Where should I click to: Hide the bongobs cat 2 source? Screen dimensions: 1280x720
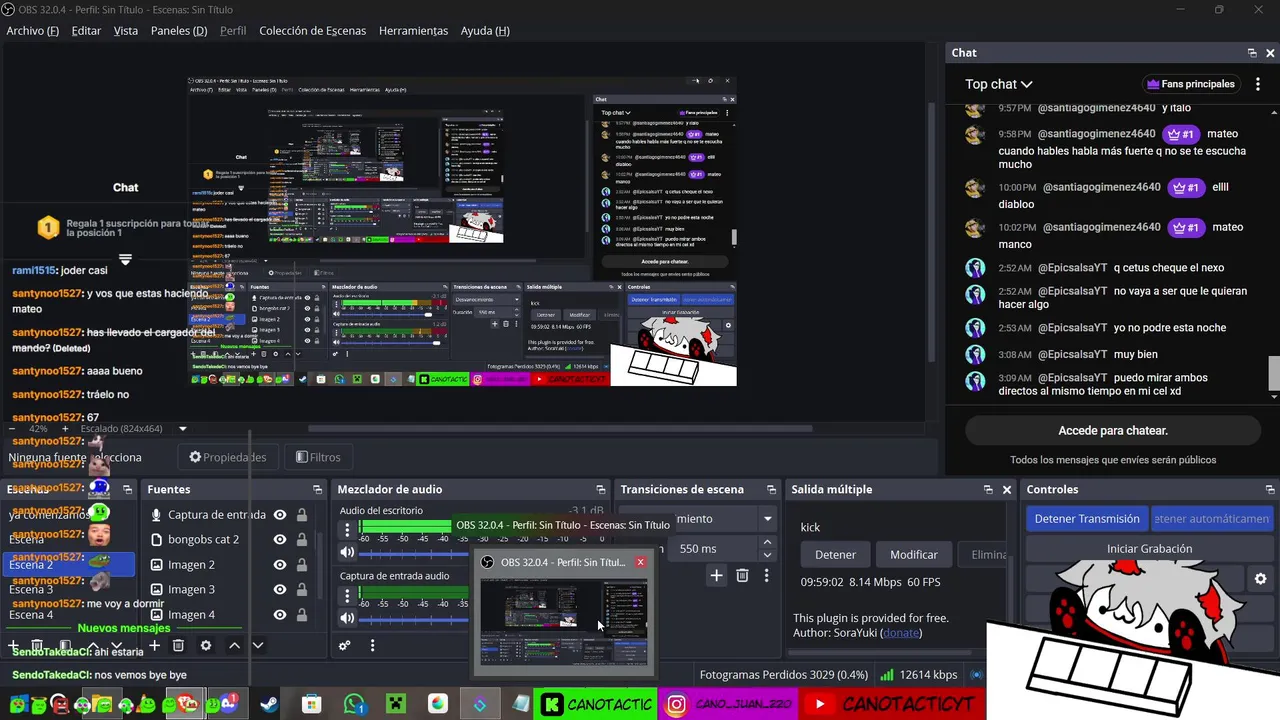[280, 540]
